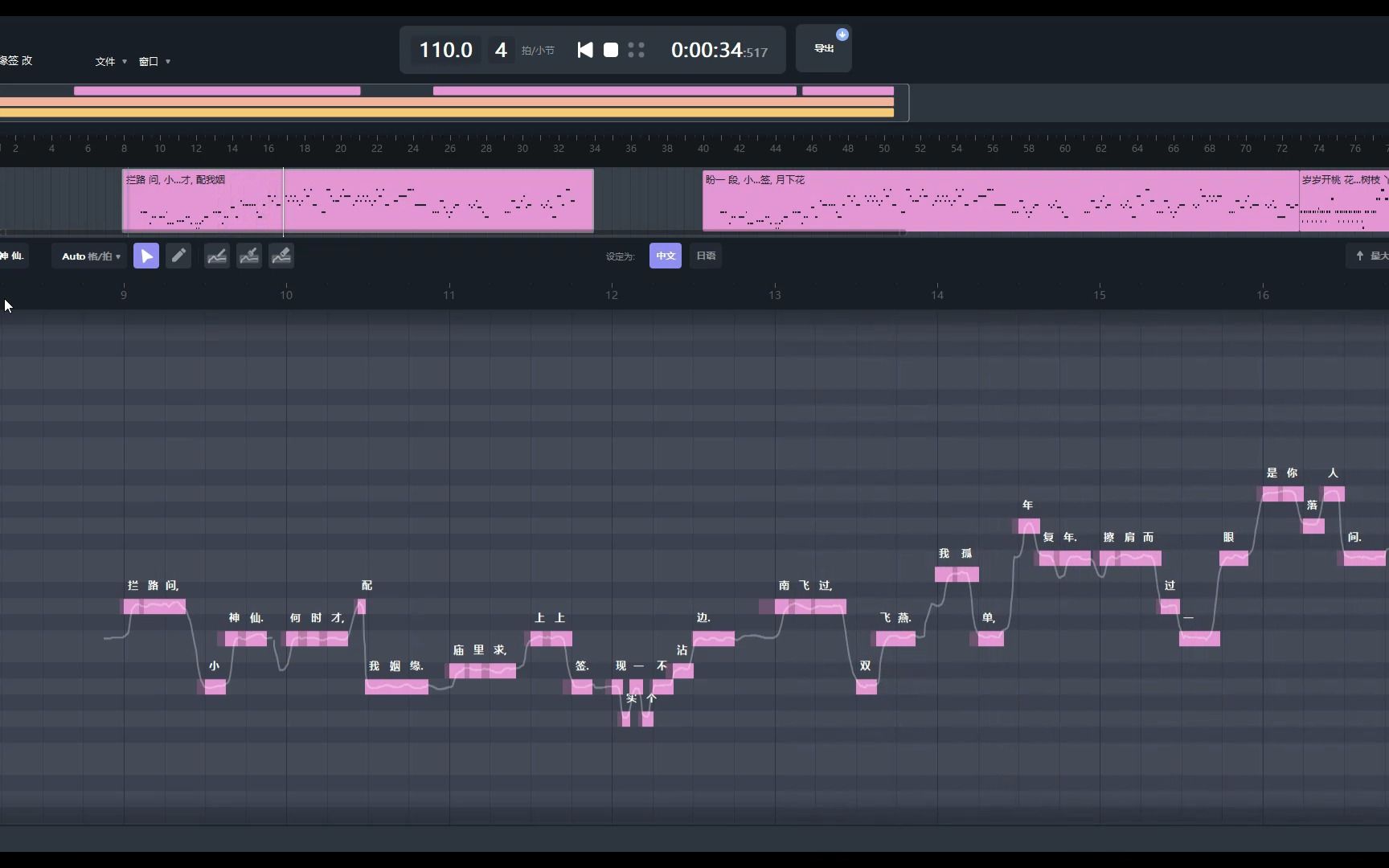Select the note under lyric 神 仙.
This screenshot has height=868, width=1389.
tap(246, 638)
